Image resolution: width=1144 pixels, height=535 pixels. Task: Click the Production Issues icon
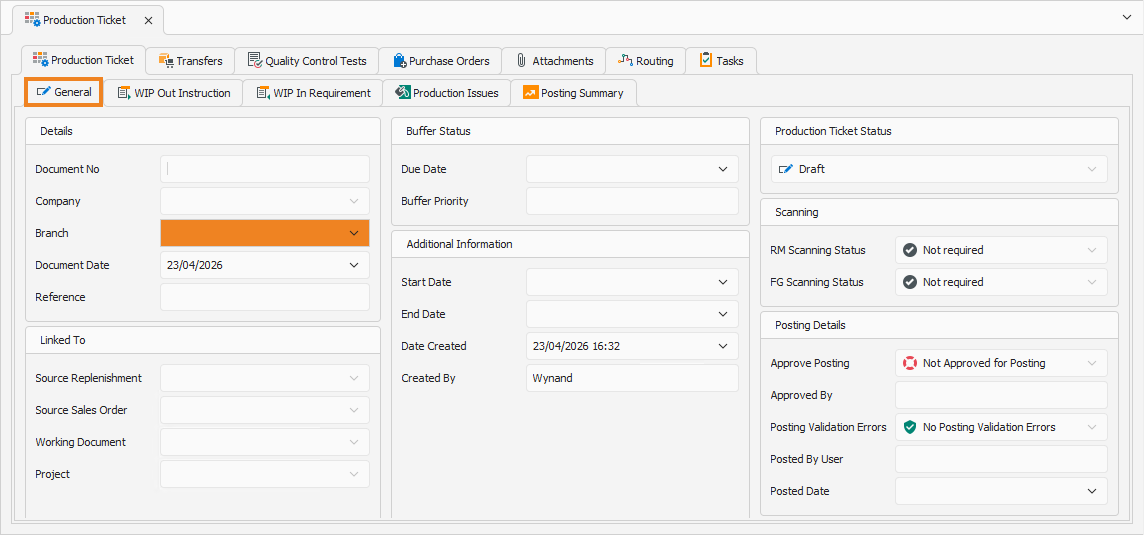(x=402, y=93)
